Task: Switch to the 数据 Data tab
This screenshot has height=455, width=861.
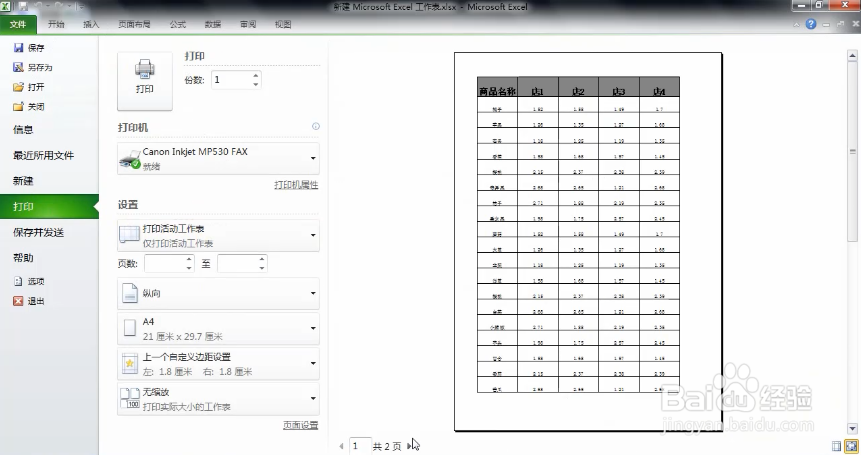Action: click(x=213, y=24)
